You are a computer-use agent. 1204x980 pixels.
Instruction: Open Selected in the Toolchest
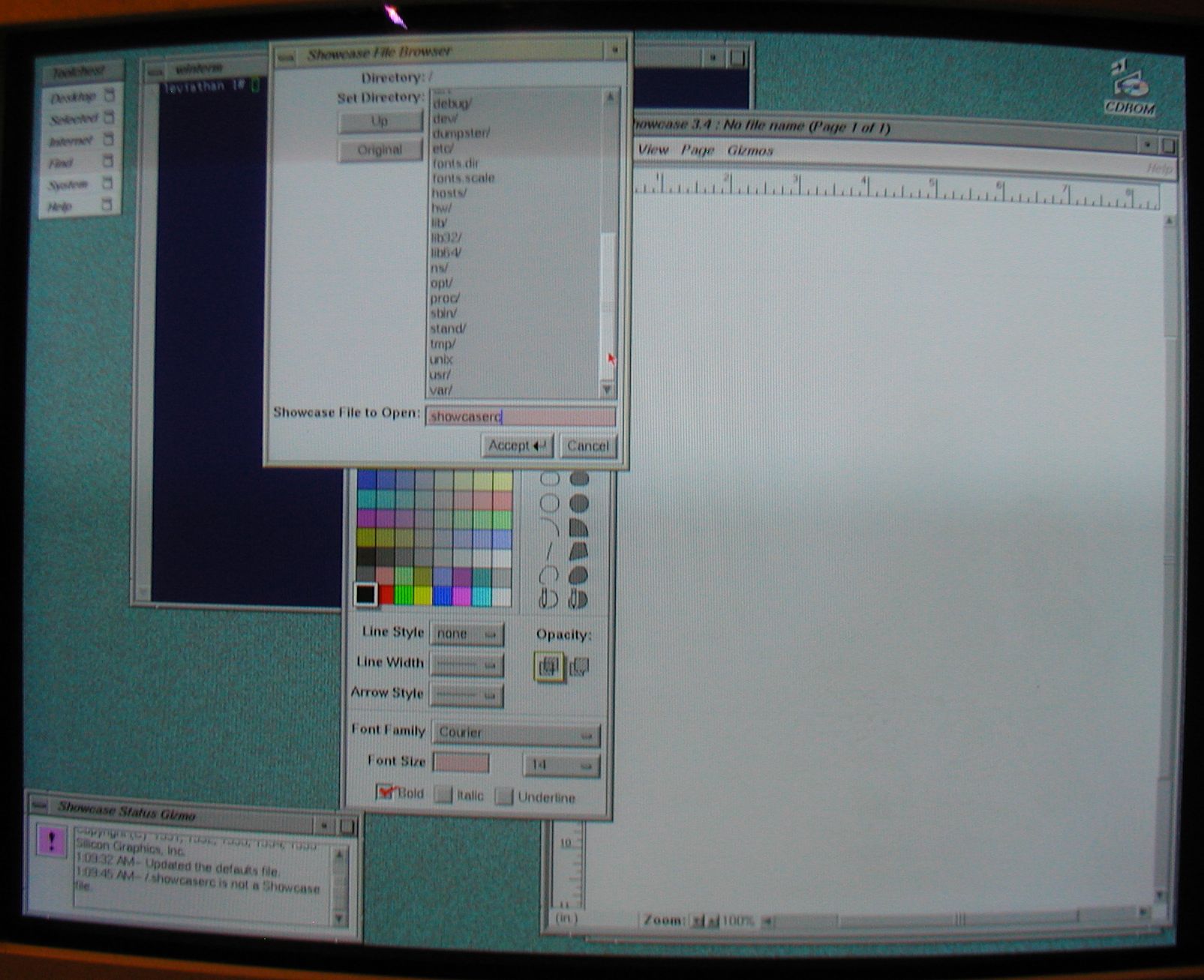tap(81, 118)
